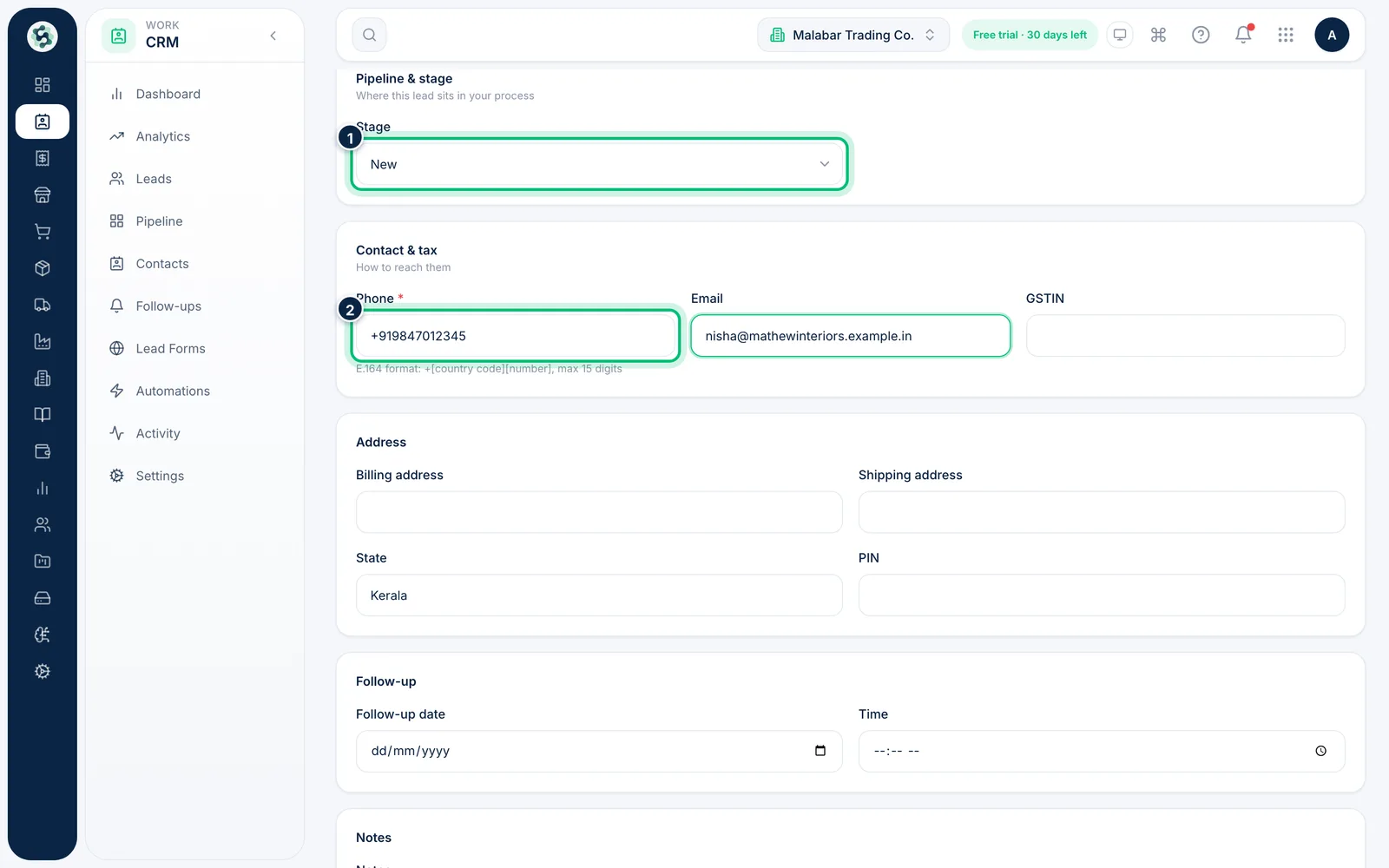This screenshot has width=1389, height=868.
Task: Open the cart icon in left rail
Action: (43, 232)
